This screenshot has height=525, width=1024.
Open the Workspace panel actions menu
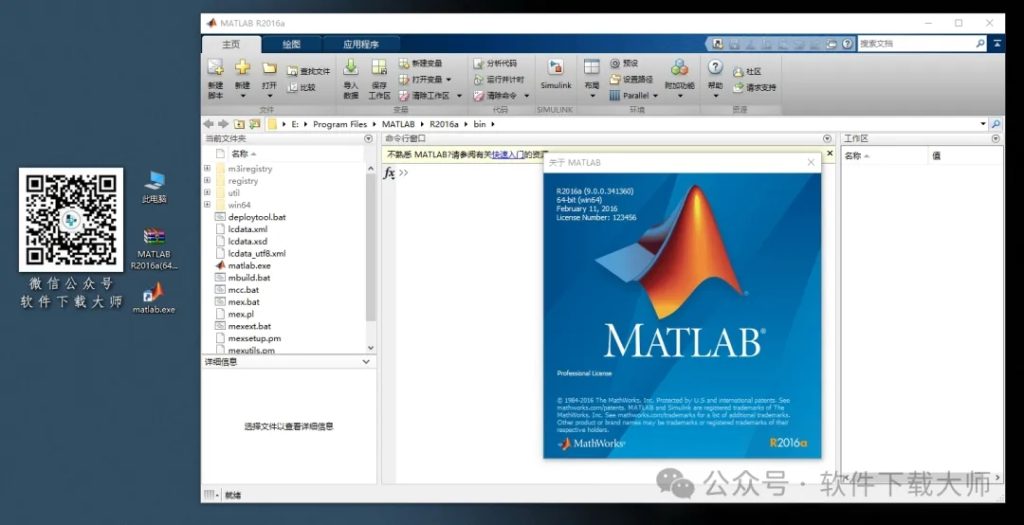coord(995,138)
